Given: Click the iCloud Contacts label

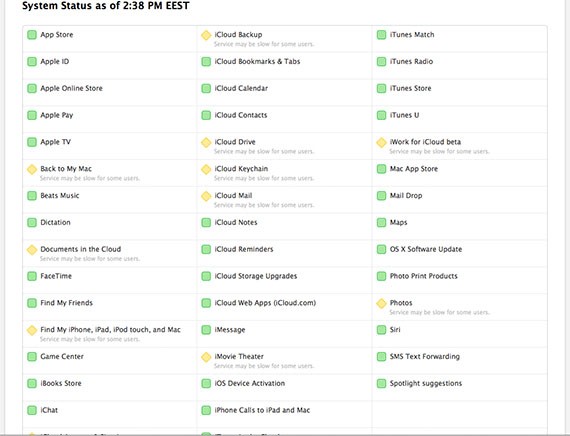Looking at the screenshot, I should click(241, 115).
